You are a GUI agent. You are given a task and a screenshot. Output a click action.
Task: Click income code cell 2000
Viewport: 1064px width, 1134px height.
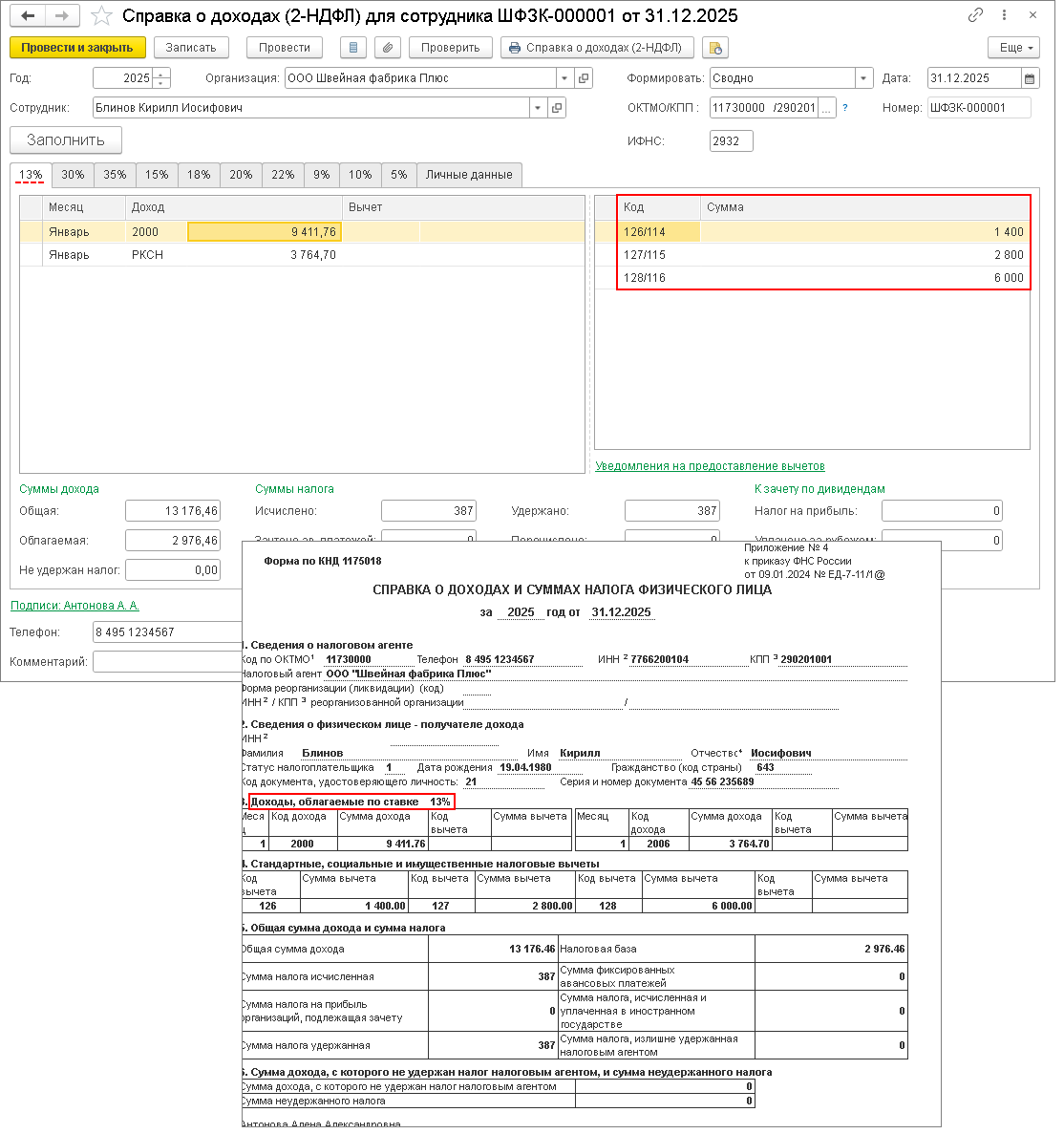(x=156, y=232)
